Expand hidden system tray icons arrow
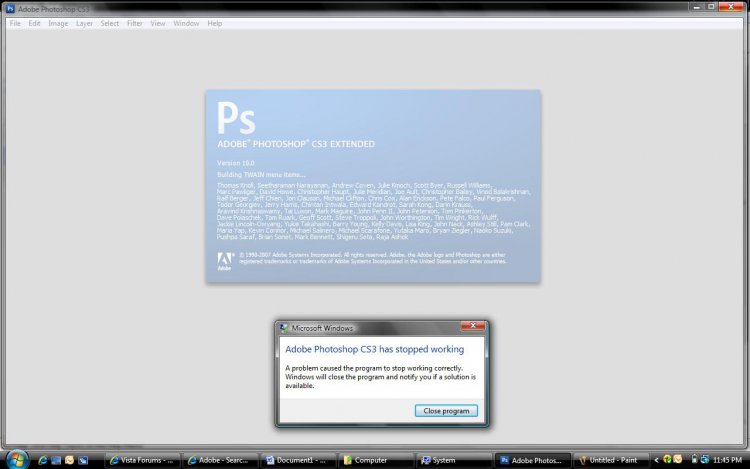The height and width of the screenshot is (469, 750). coord(656,460)
